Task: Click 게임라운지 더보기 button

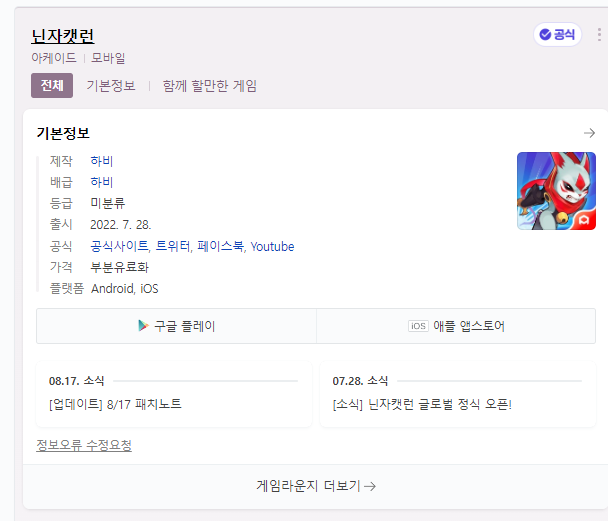Action: [x=315, y=486]
